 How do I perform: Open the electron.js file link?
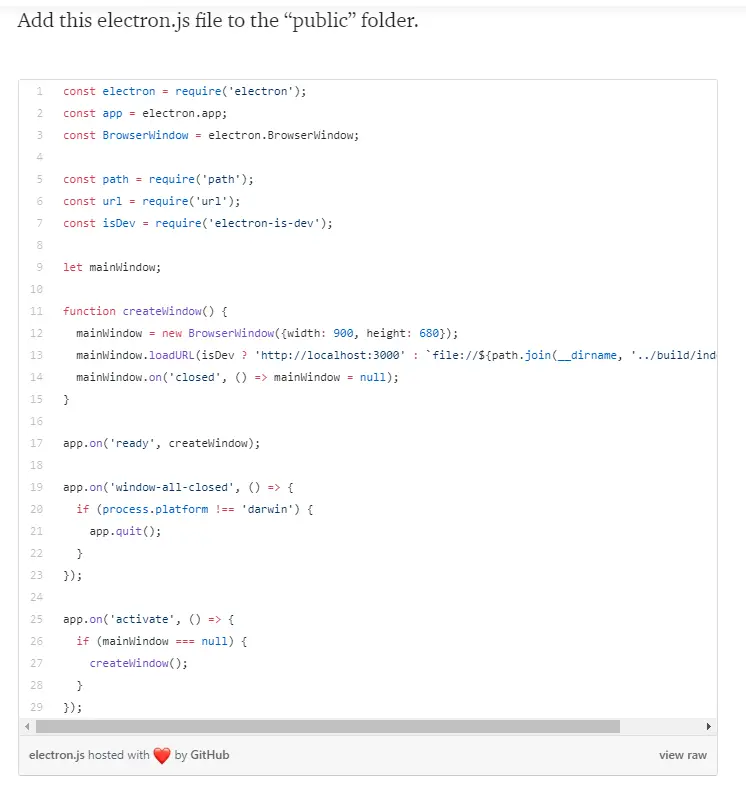click(57, 755)
